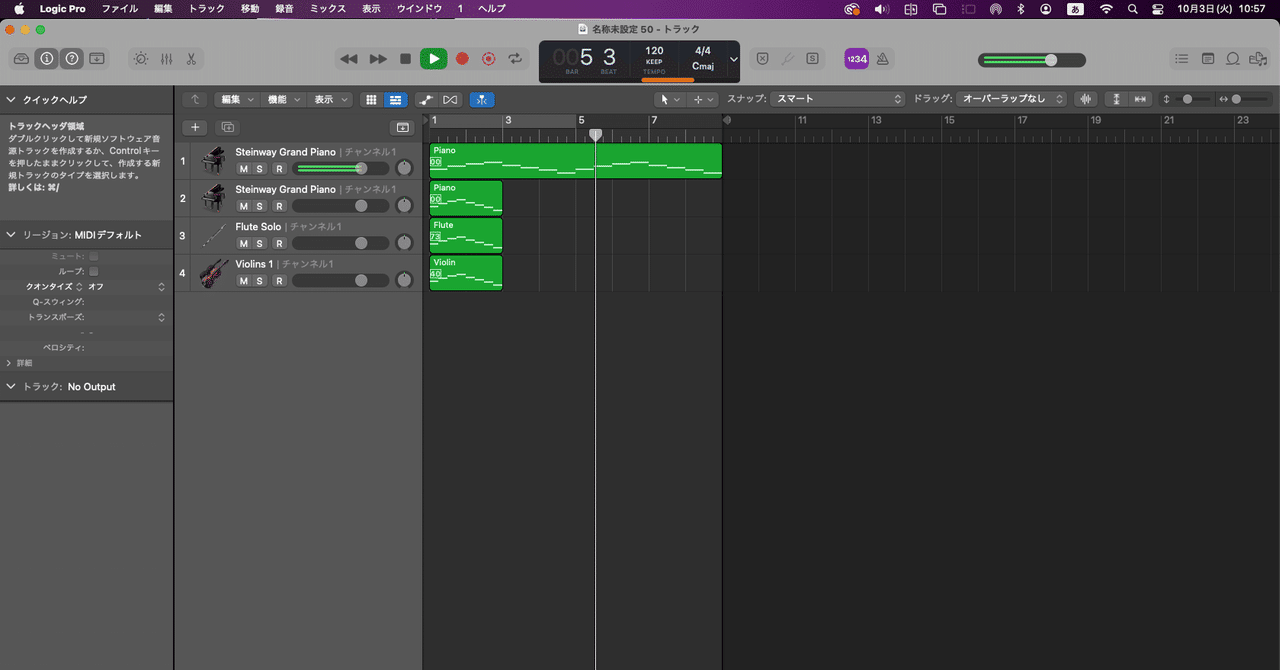Click the plus add track button

195,127
